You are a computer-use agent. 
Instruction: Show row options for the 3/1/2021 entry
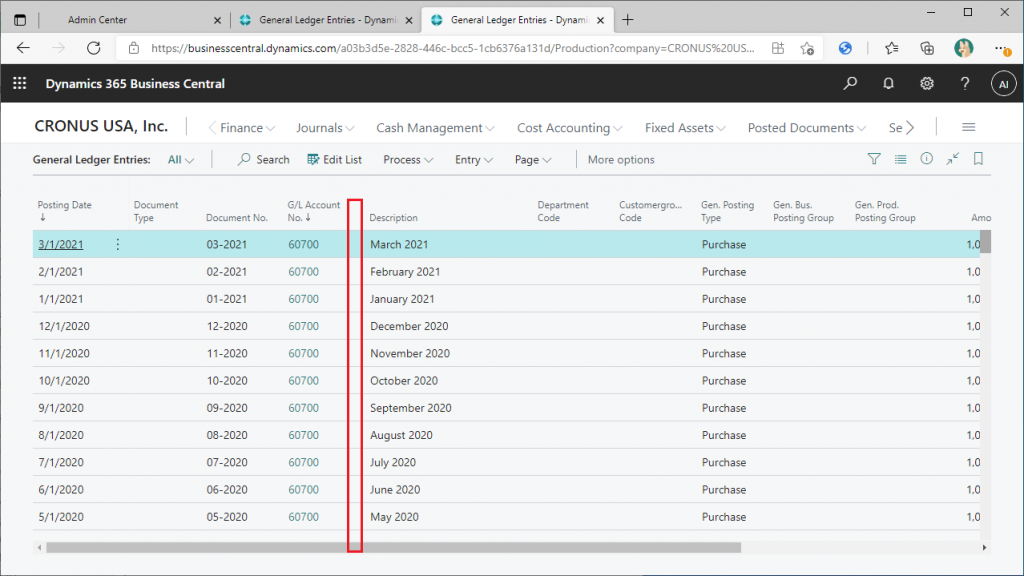pos(118,244)
